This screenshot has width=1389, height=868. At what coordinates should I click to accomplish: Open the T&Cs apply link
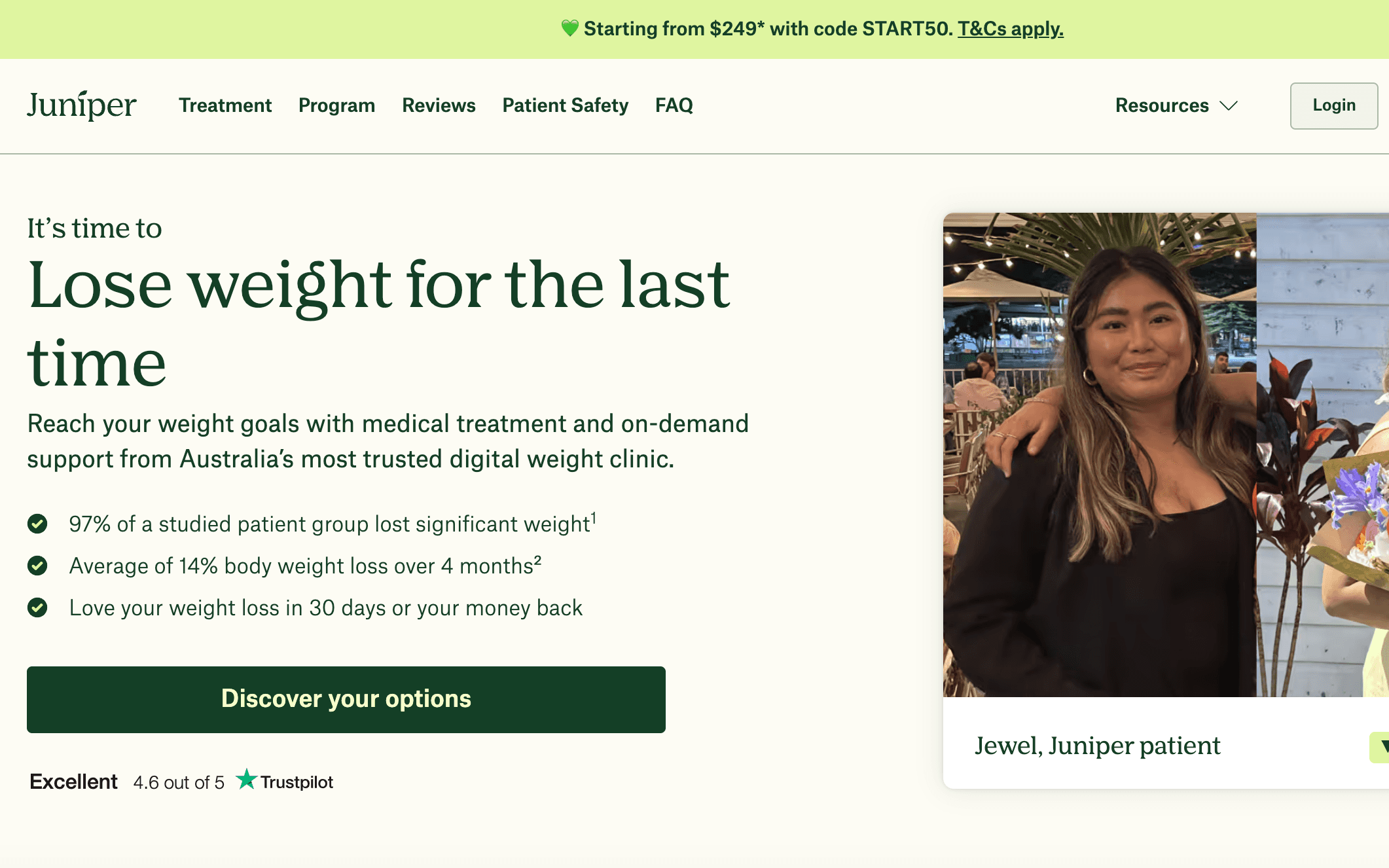point(1011,29)
